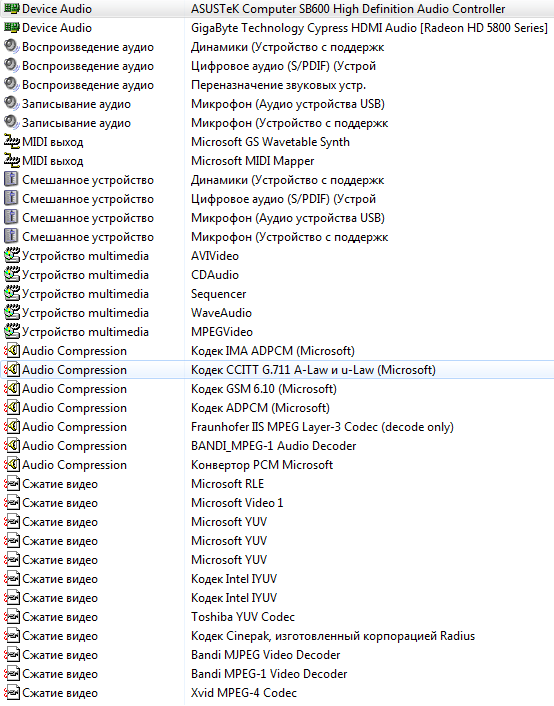The image size is (554, 706).
Task: Click the MIDI icon for Microsoft MIDI Mapper
Action: [x=12, y=160]
